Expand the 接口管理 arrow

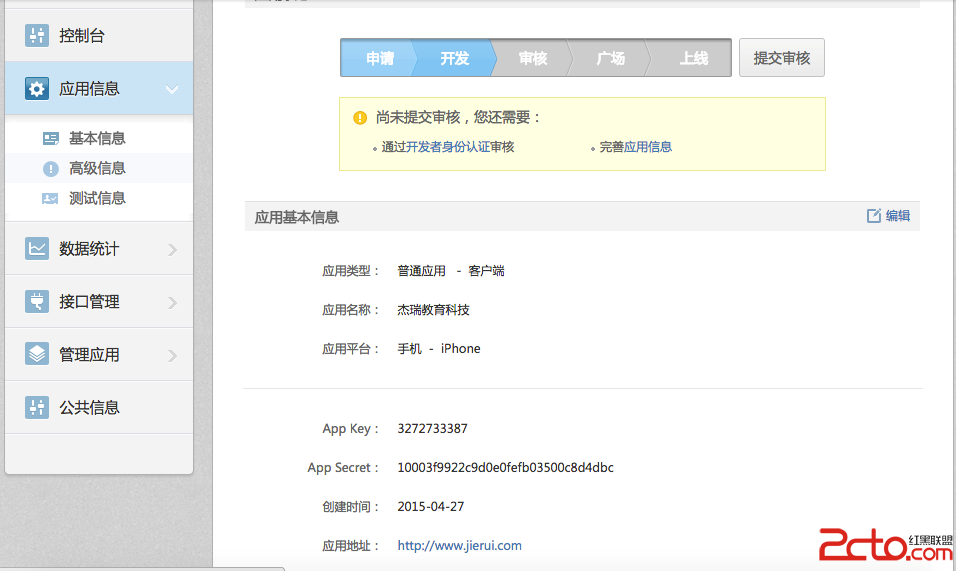[172, 302]
